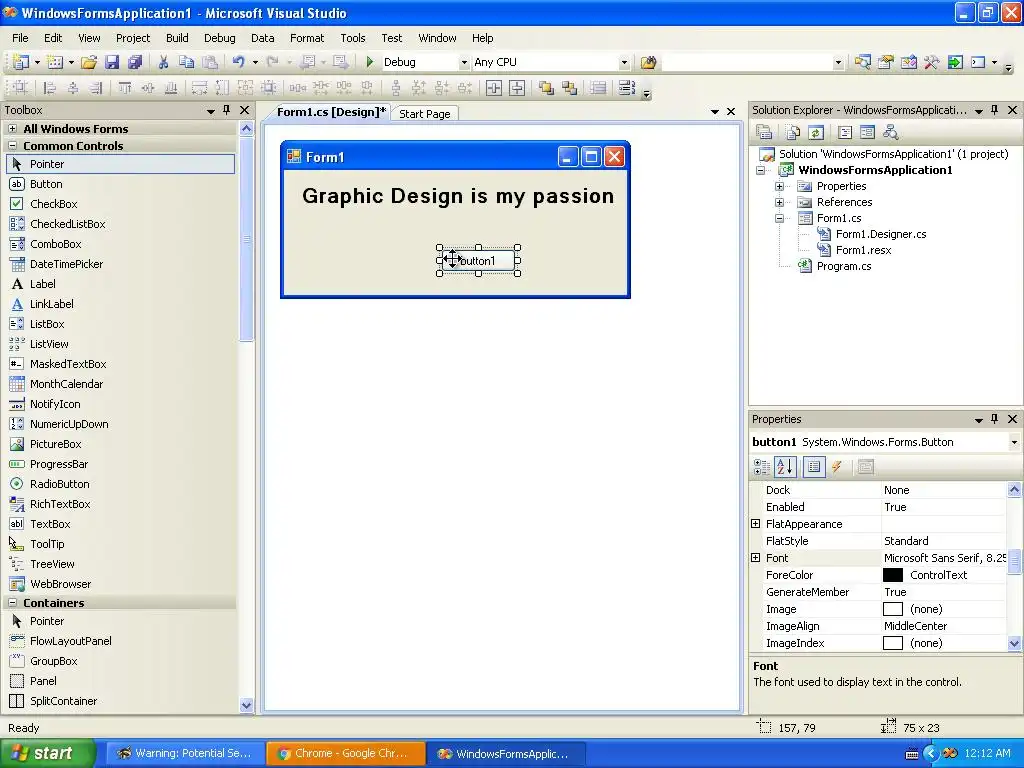Click the Add New Item toolbar icon
Viewport: 1024px width, 768px height.
click(x=55, y=62)
